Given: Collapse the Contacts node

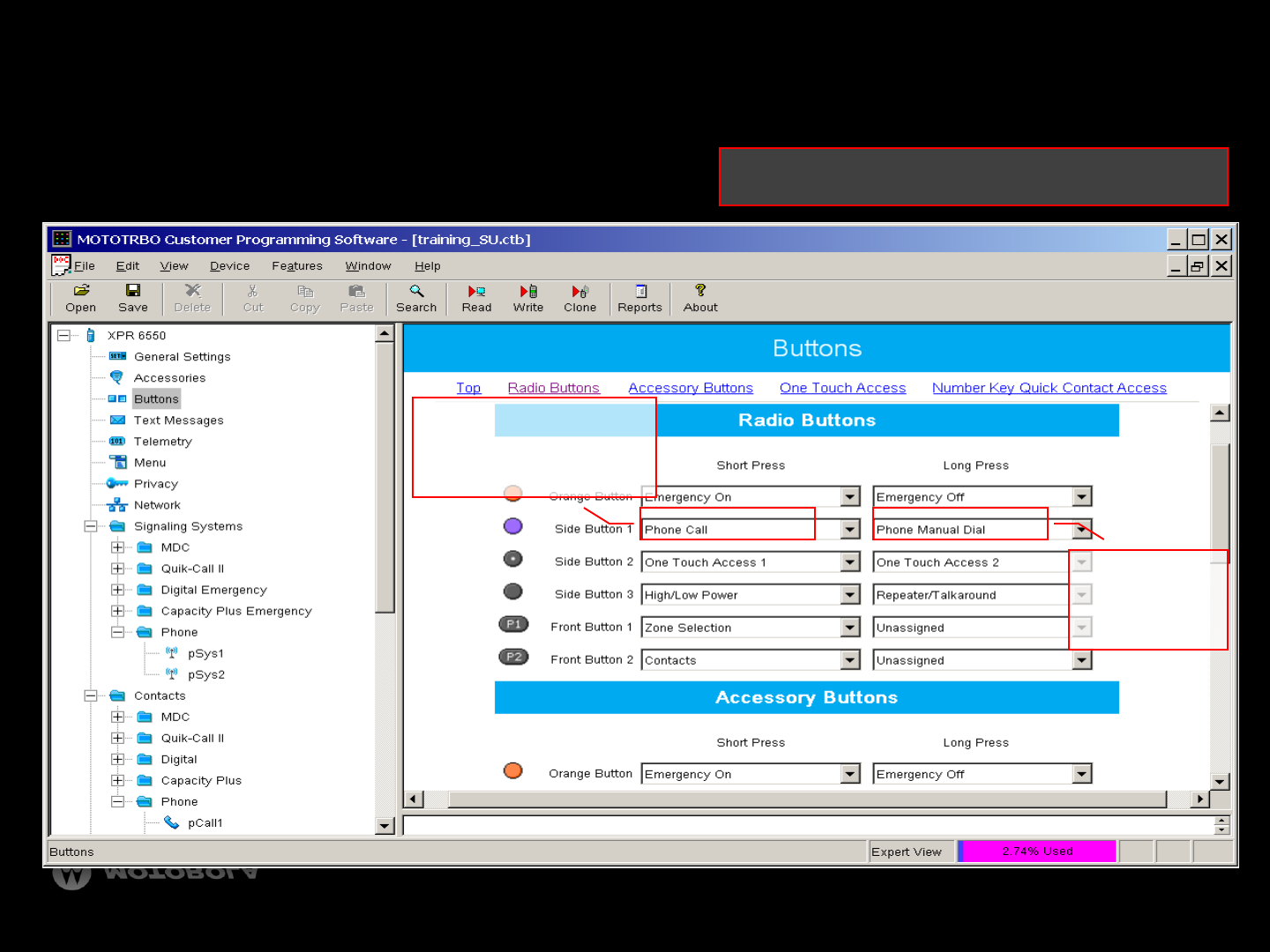Looking at the screenshot, I should (90, 695).
